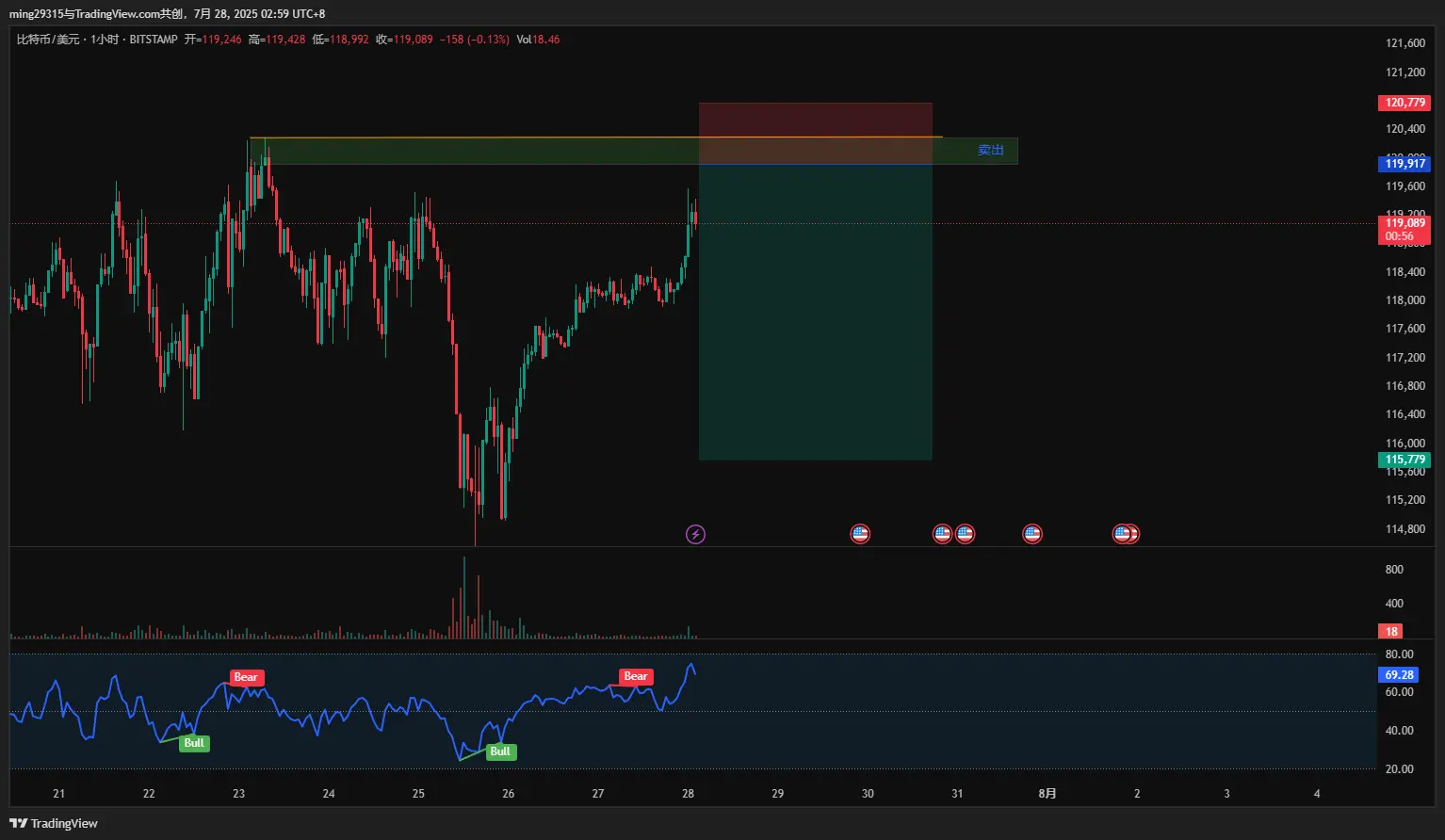Click the 比特币/美元 symbol title
This screenshot has width=1445, height=840.
(48, 40)
